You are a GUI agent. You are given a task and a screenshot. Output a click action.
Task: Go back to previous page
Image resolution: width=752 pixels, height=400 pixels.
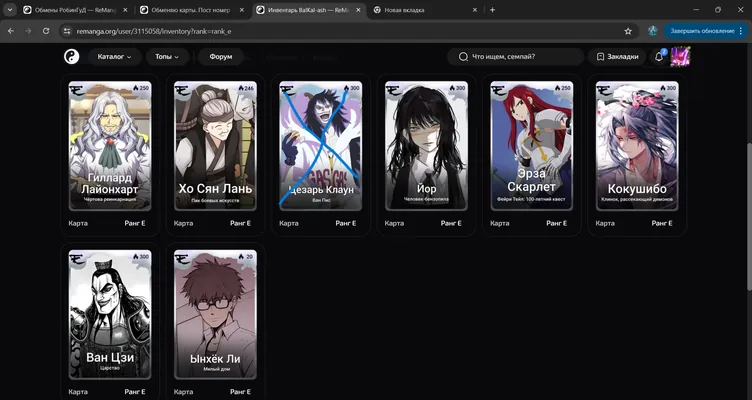pos(11,31)
